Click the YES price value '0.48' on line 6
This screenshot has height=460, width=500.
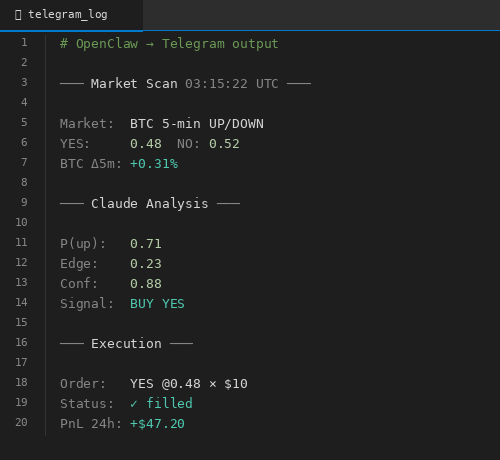[x=146, y=144]
